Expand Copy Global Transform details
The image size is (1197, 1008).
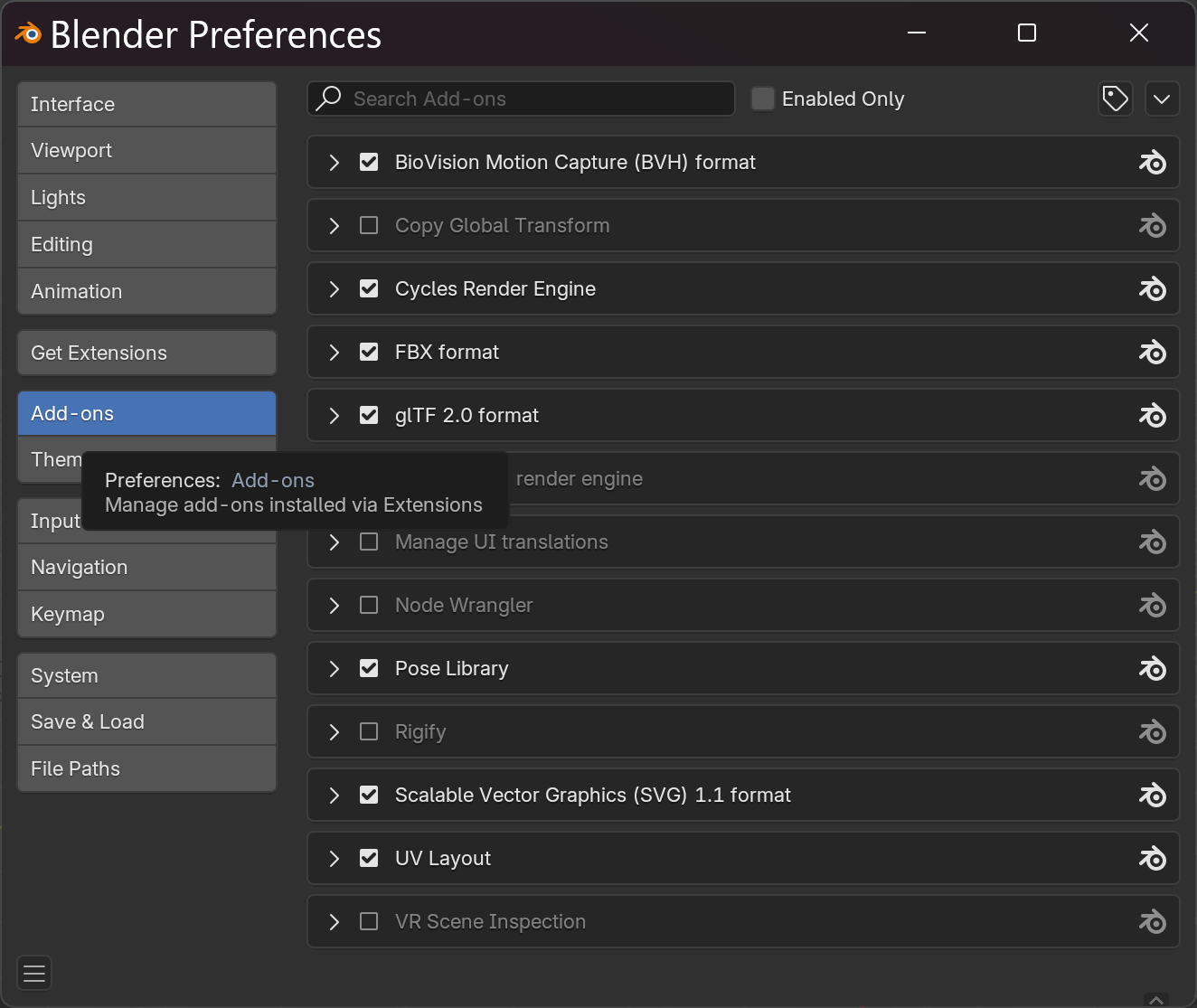[335, 225]
